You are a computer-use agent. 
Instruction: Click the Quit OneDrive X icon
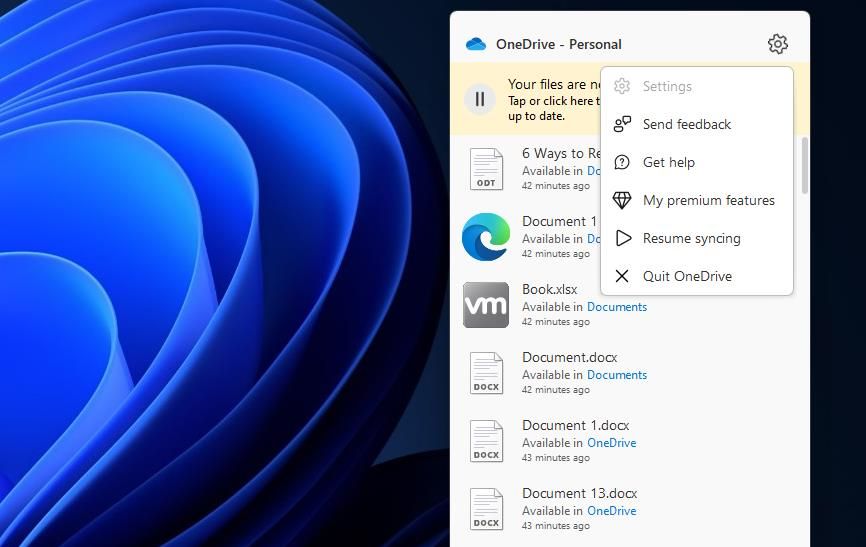(x=622, y=276)
